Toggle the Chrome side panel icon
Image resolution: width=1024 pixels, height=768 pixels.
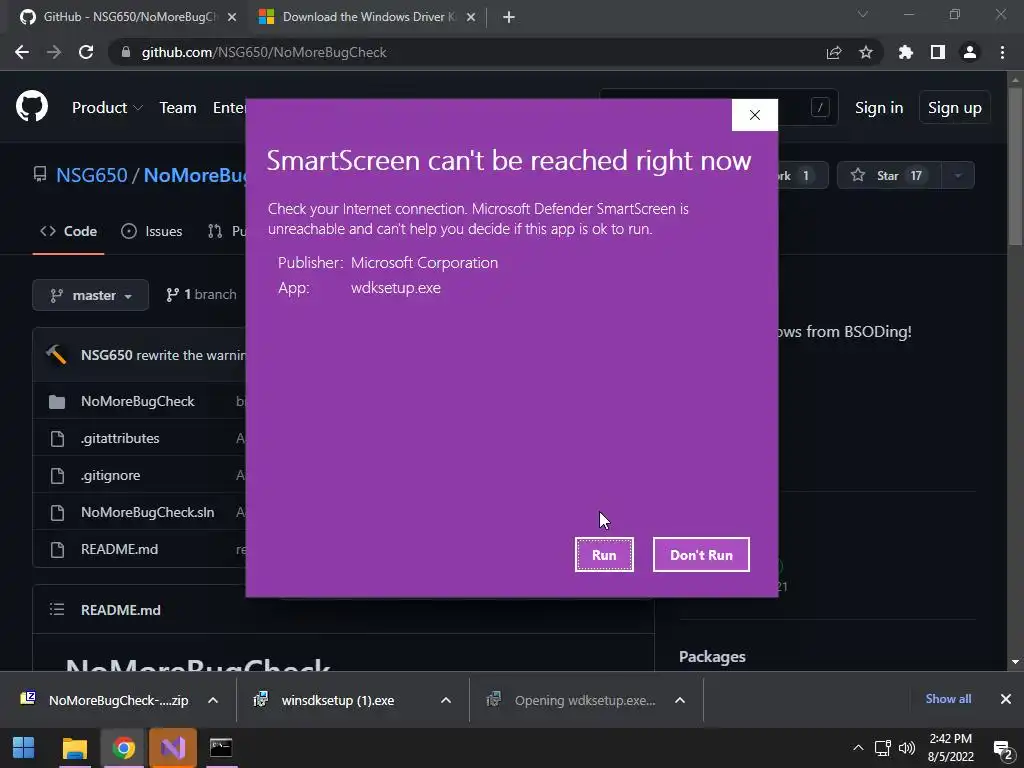coord(938,52)
